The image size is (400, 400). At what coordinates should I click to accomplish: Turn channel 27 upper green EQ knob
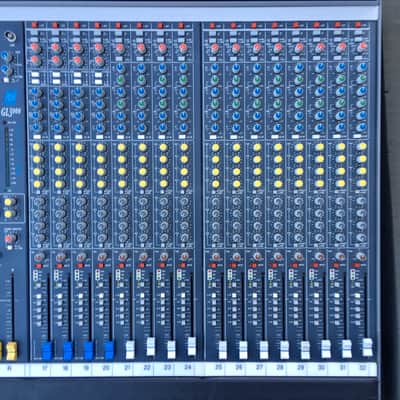(x=257, y=80)
